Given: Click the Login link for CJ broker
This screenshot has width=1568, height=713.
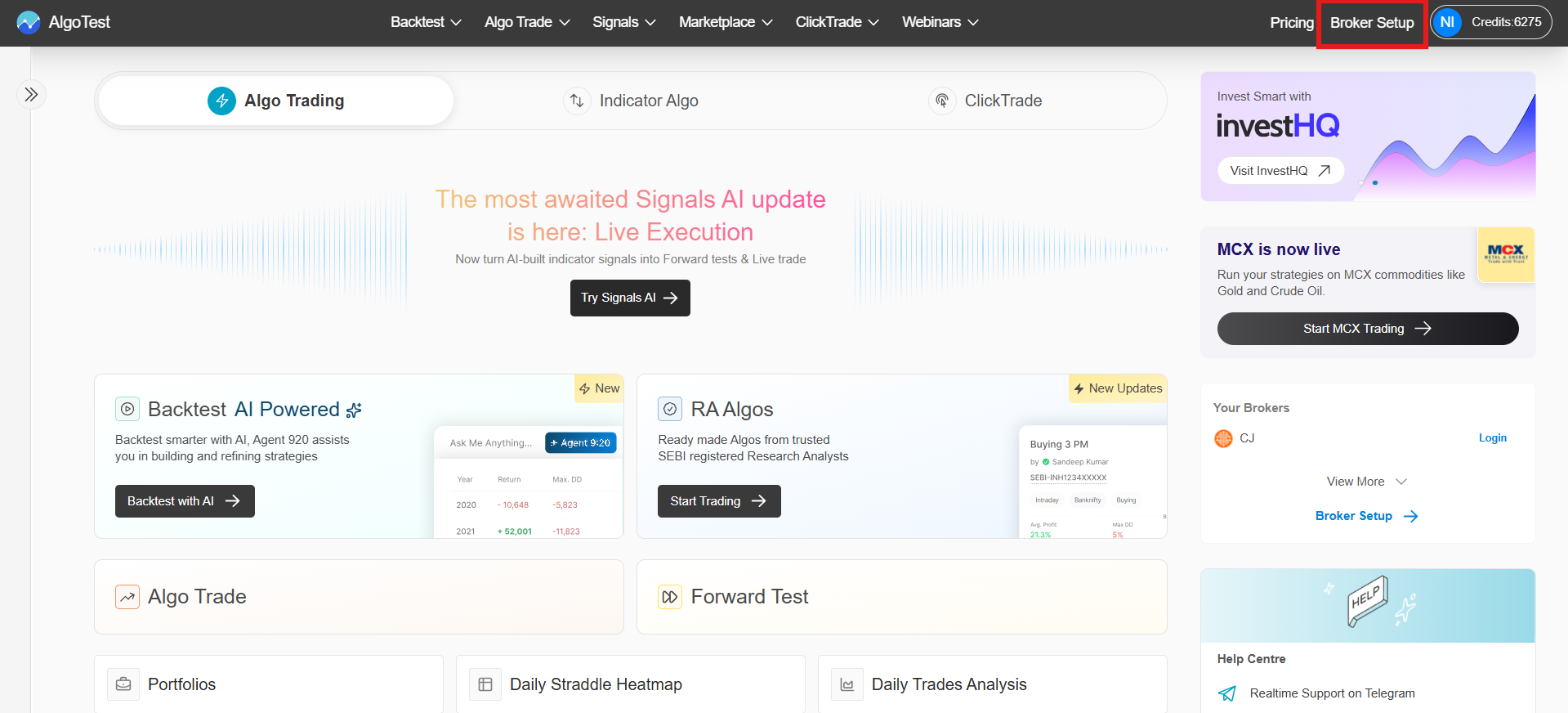Looking at the screenshot, I should click(1492, 438).
